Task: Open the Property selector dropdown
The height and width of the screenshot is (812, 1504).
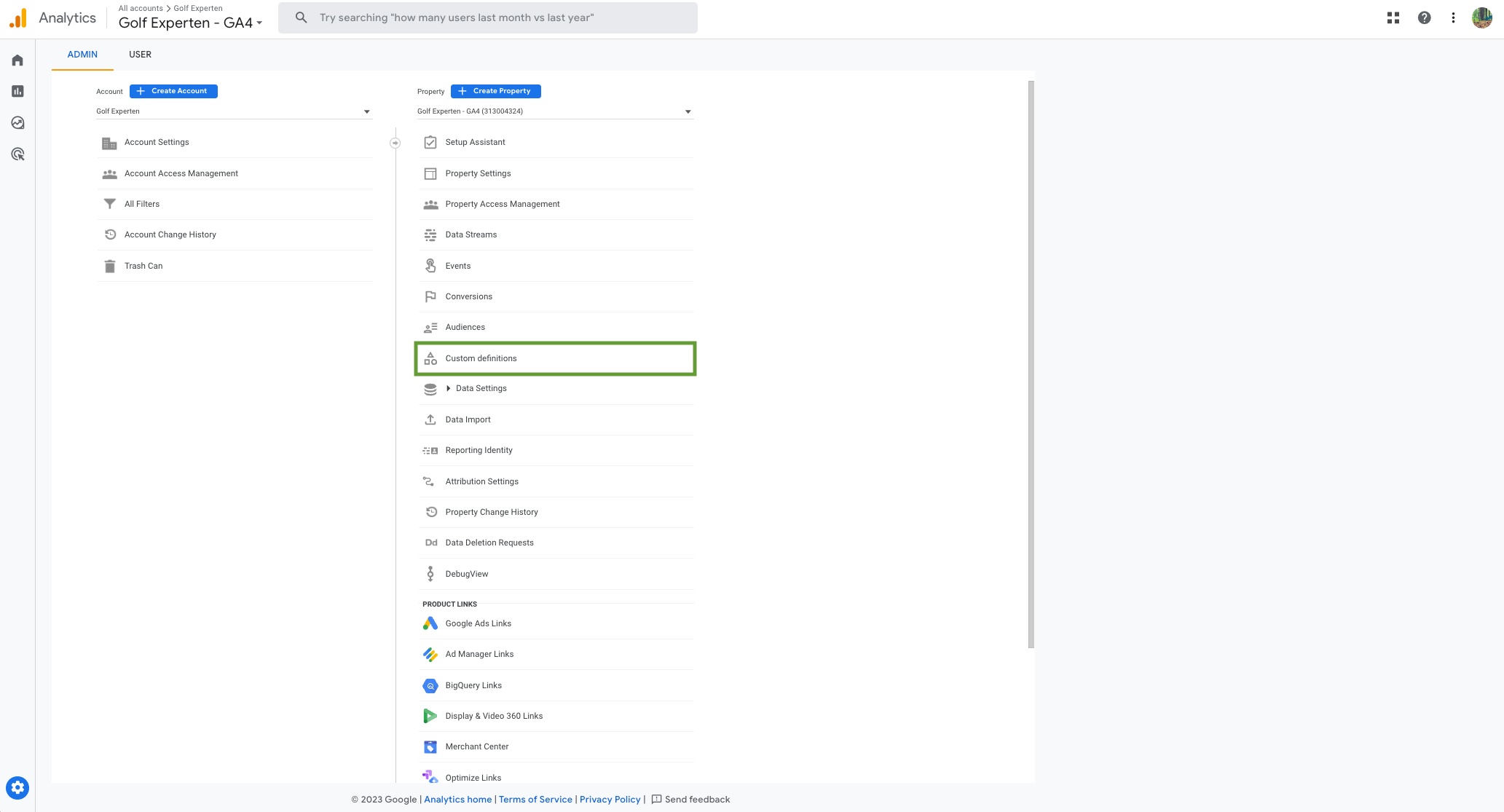Action: [x=555, y=111]
